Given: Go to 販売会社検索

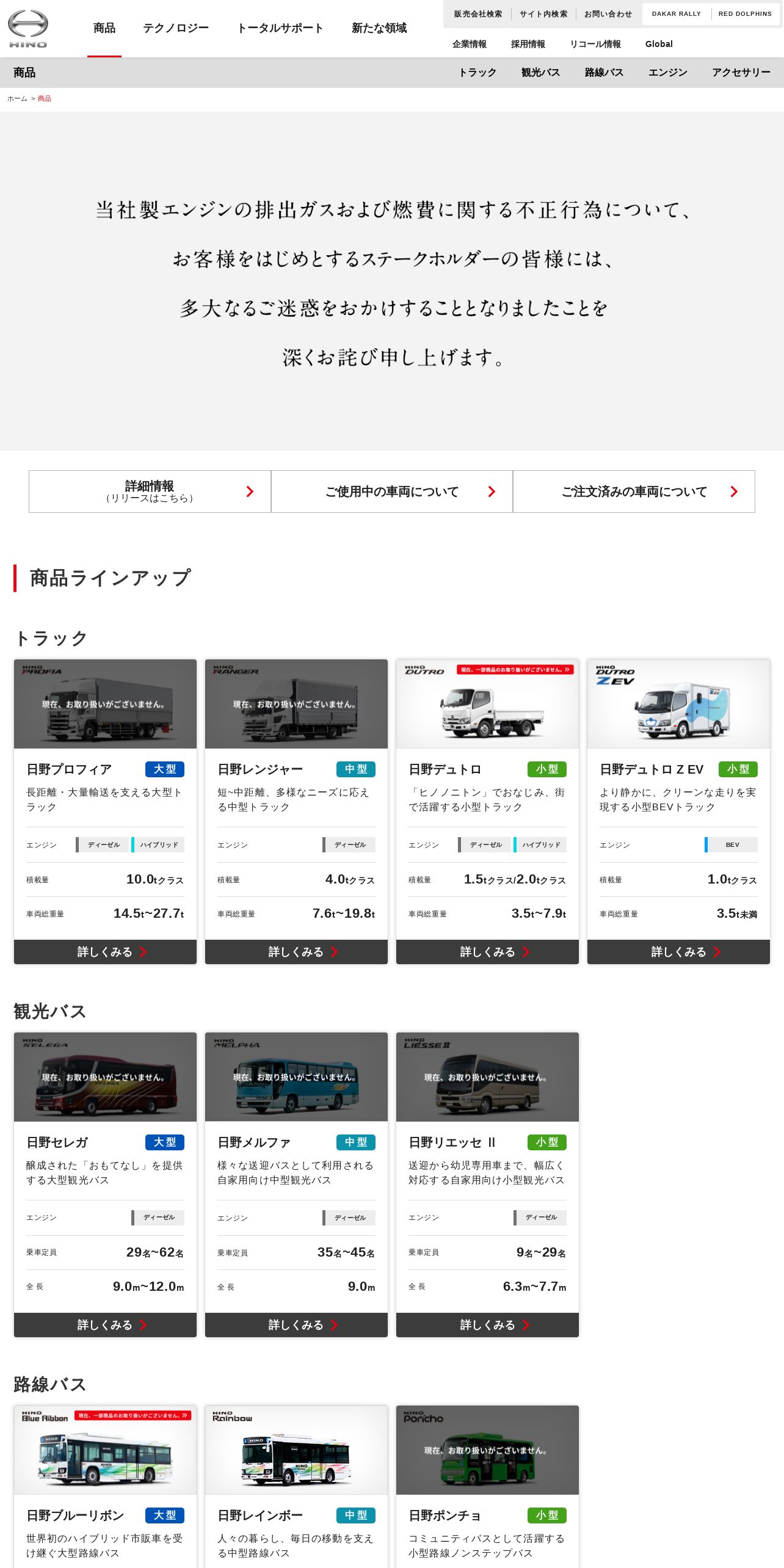Looking at the screenshot, I should (x=477, y=14).
